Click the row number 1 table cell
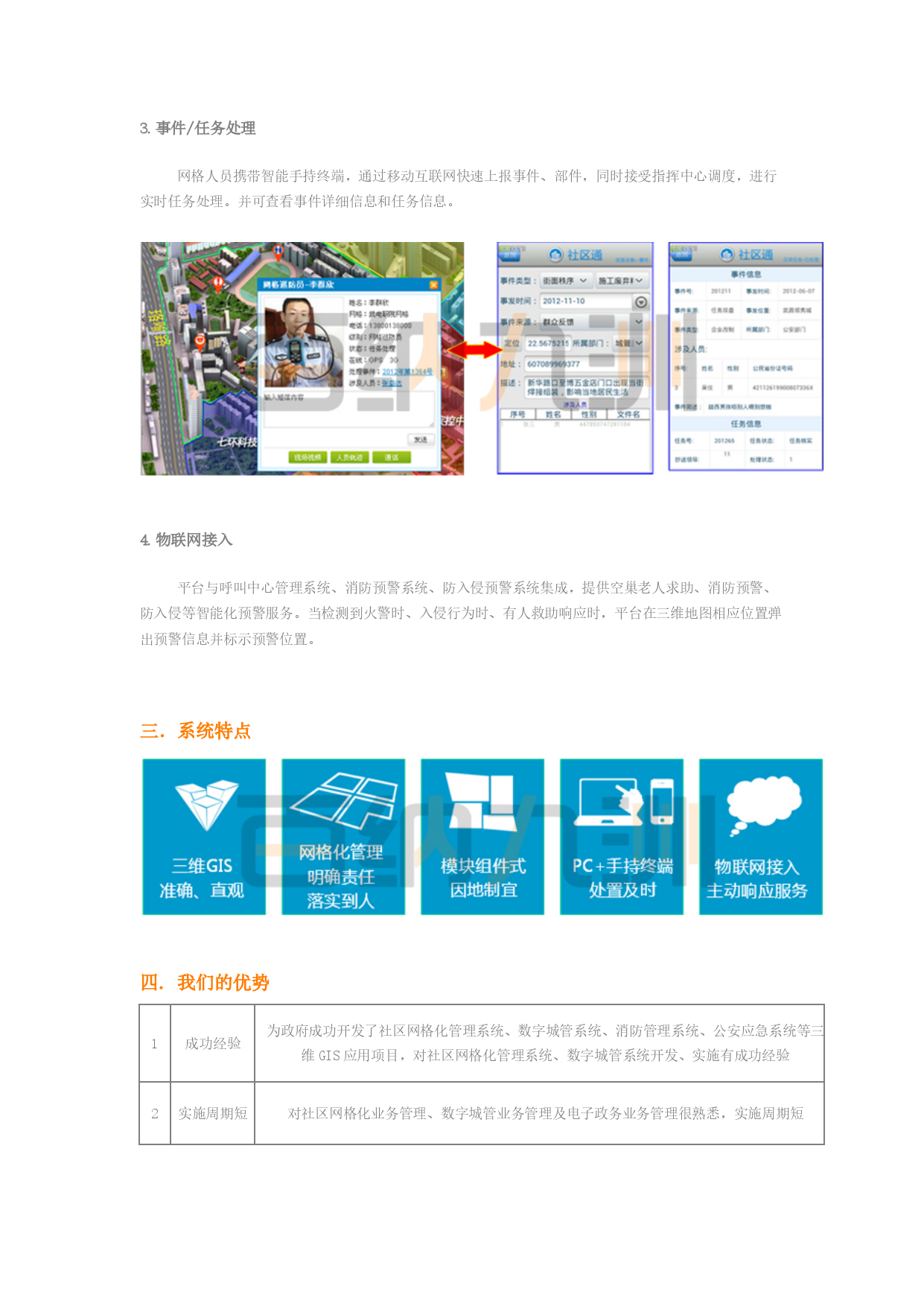 click(155, 1043)
